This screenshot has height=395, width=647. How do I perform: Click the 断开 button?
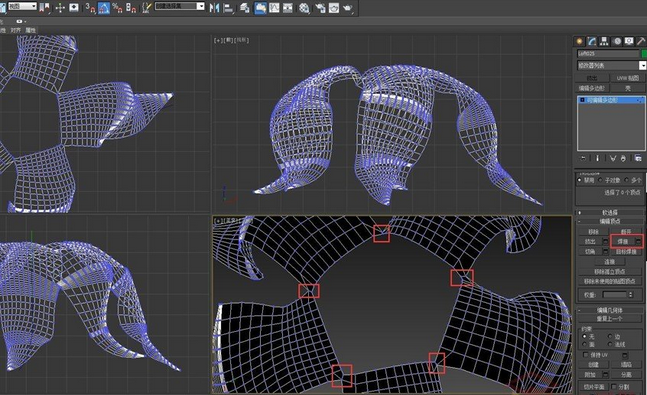pyautogui.click(x=626, y=232)
